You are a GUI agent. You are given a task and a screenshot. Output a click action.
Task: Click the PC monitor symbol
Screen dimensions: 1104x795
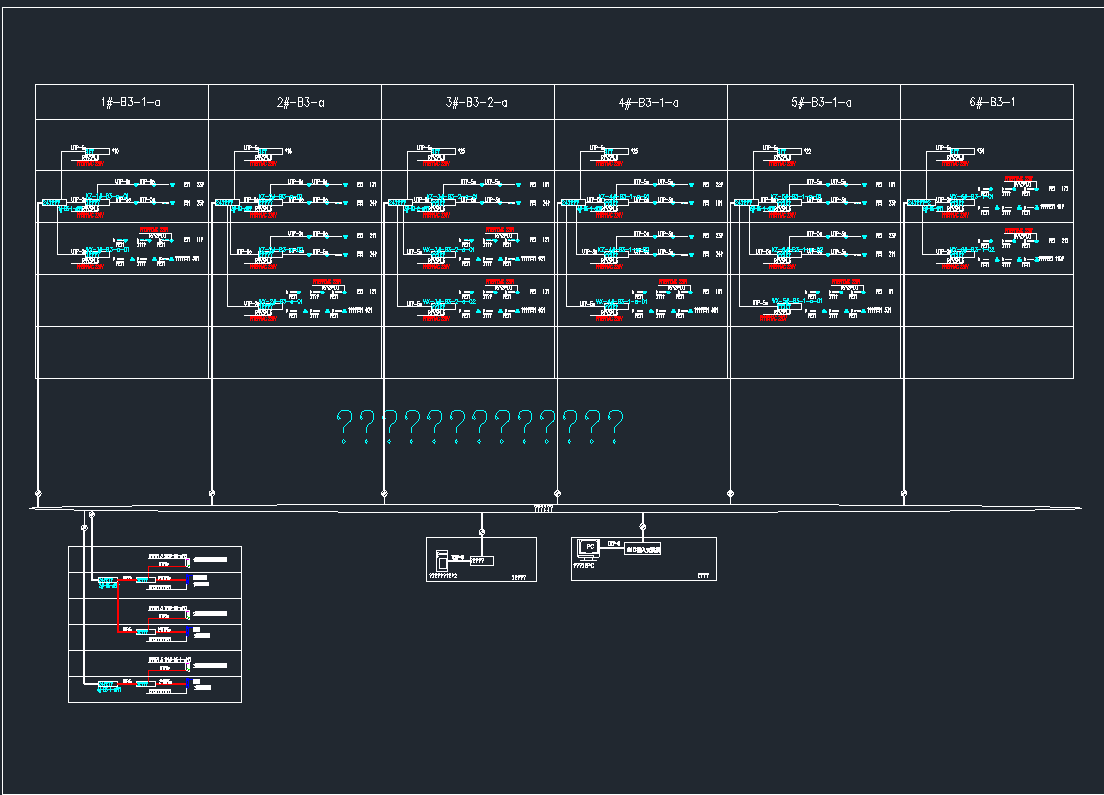coord(589,547)
